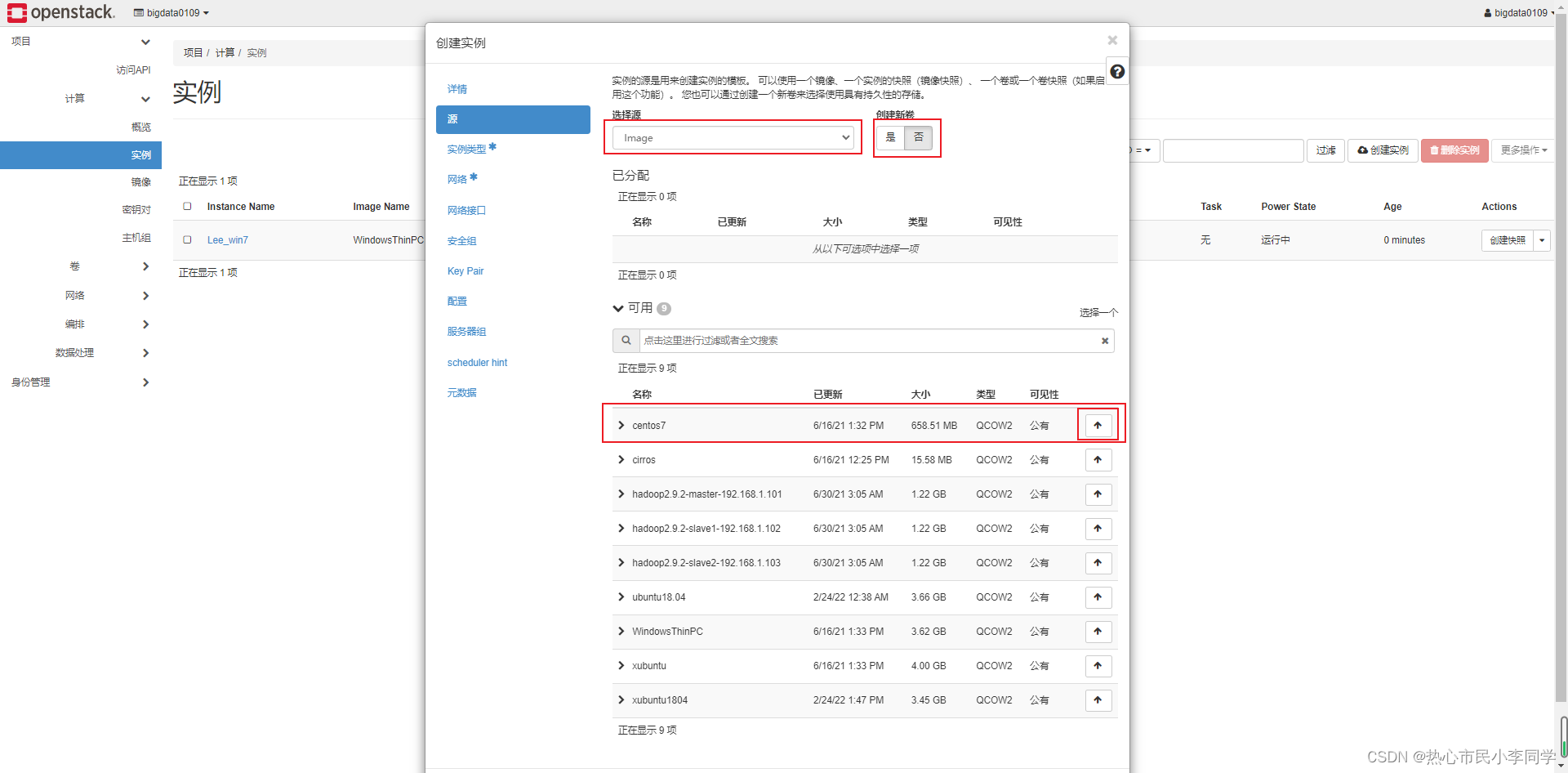Go to 实例类型 step
The width and height of the screenshot is (1568, 773).
tap(466, 150)
